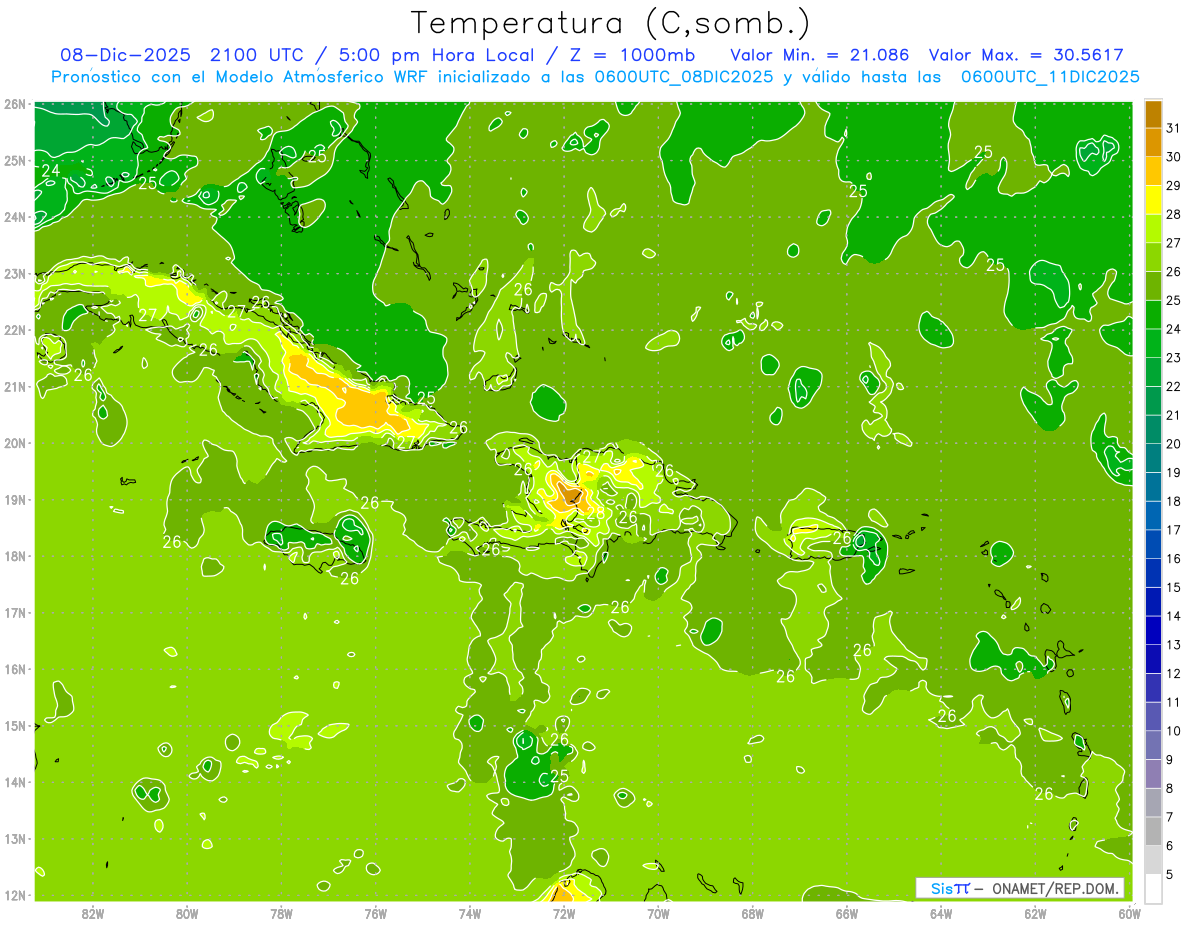Click latitude axis label '12N'
This screenshot has height=927, width=1200.
pos(14,895)
